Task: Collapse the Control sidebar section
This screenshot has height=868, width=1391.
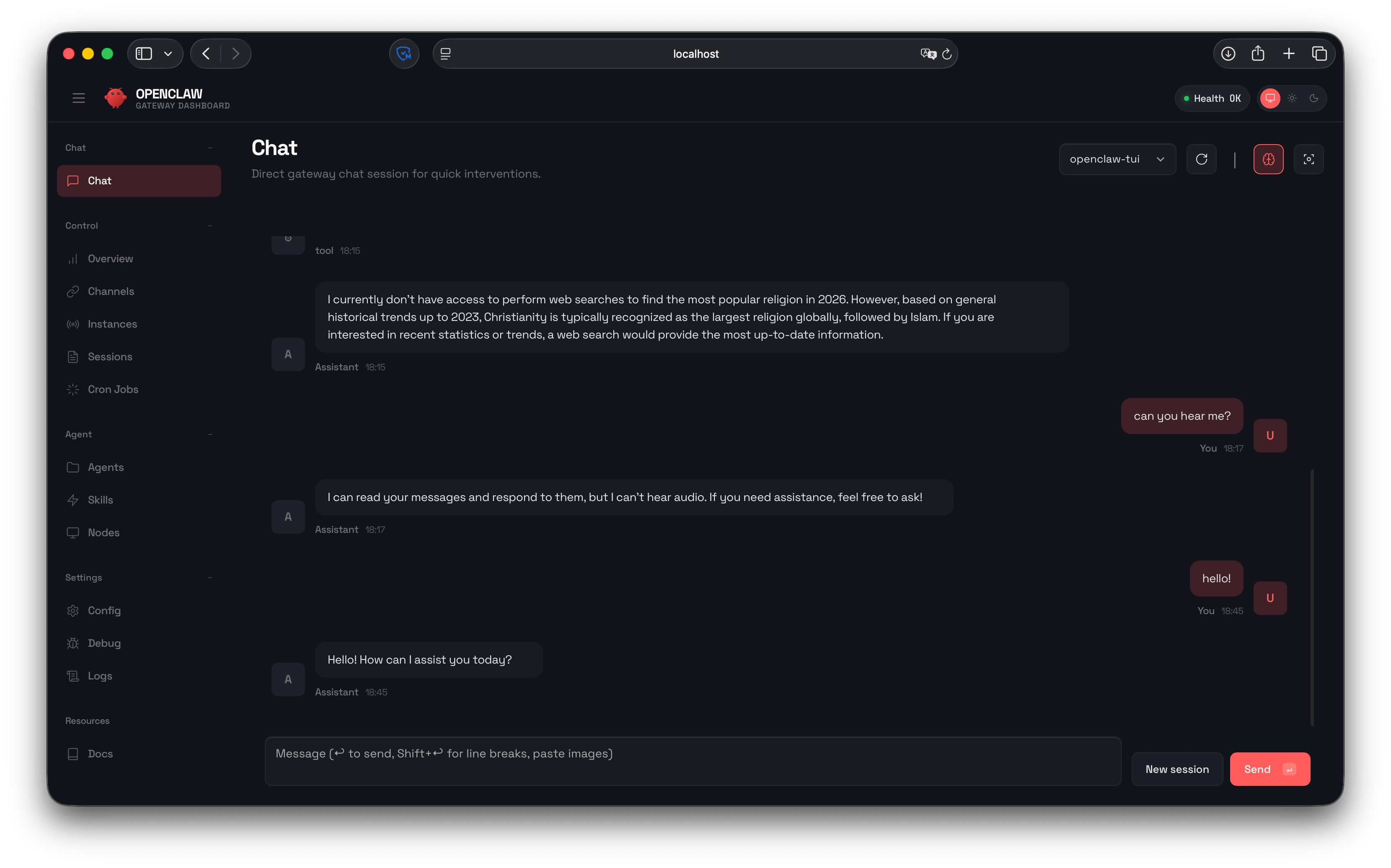Action: pos(211,225)
